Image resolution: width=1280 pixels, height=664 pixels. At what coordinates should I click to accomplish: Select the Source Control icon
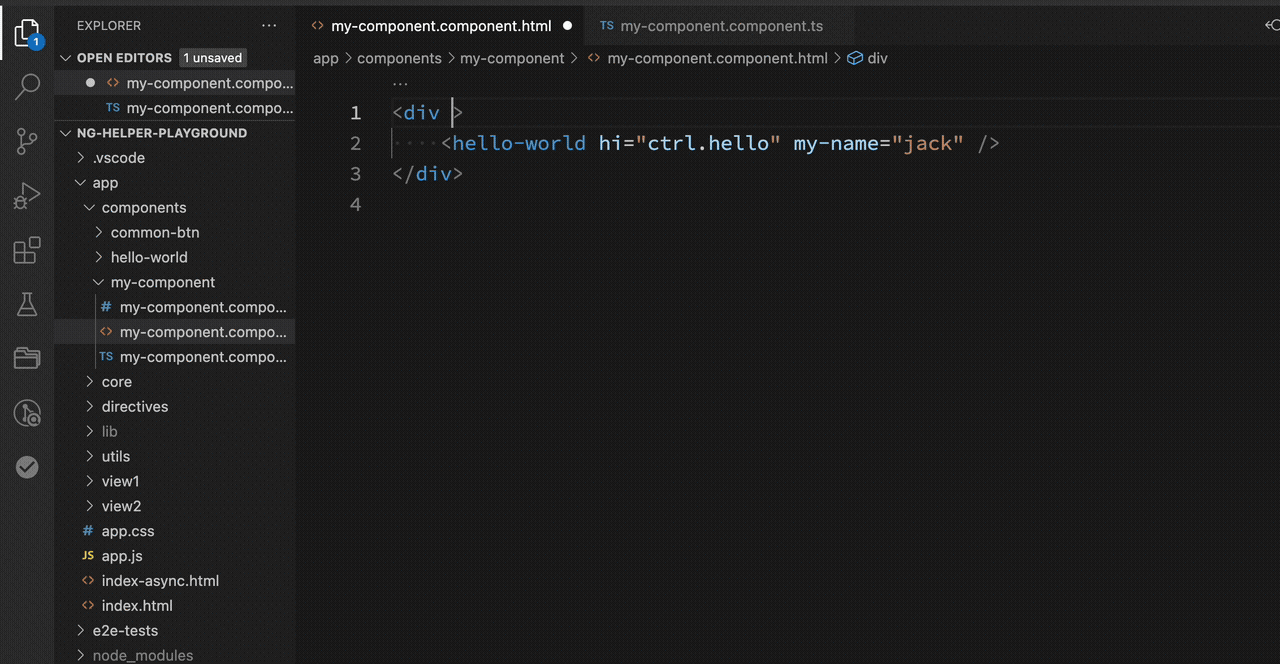pos(27,141)
